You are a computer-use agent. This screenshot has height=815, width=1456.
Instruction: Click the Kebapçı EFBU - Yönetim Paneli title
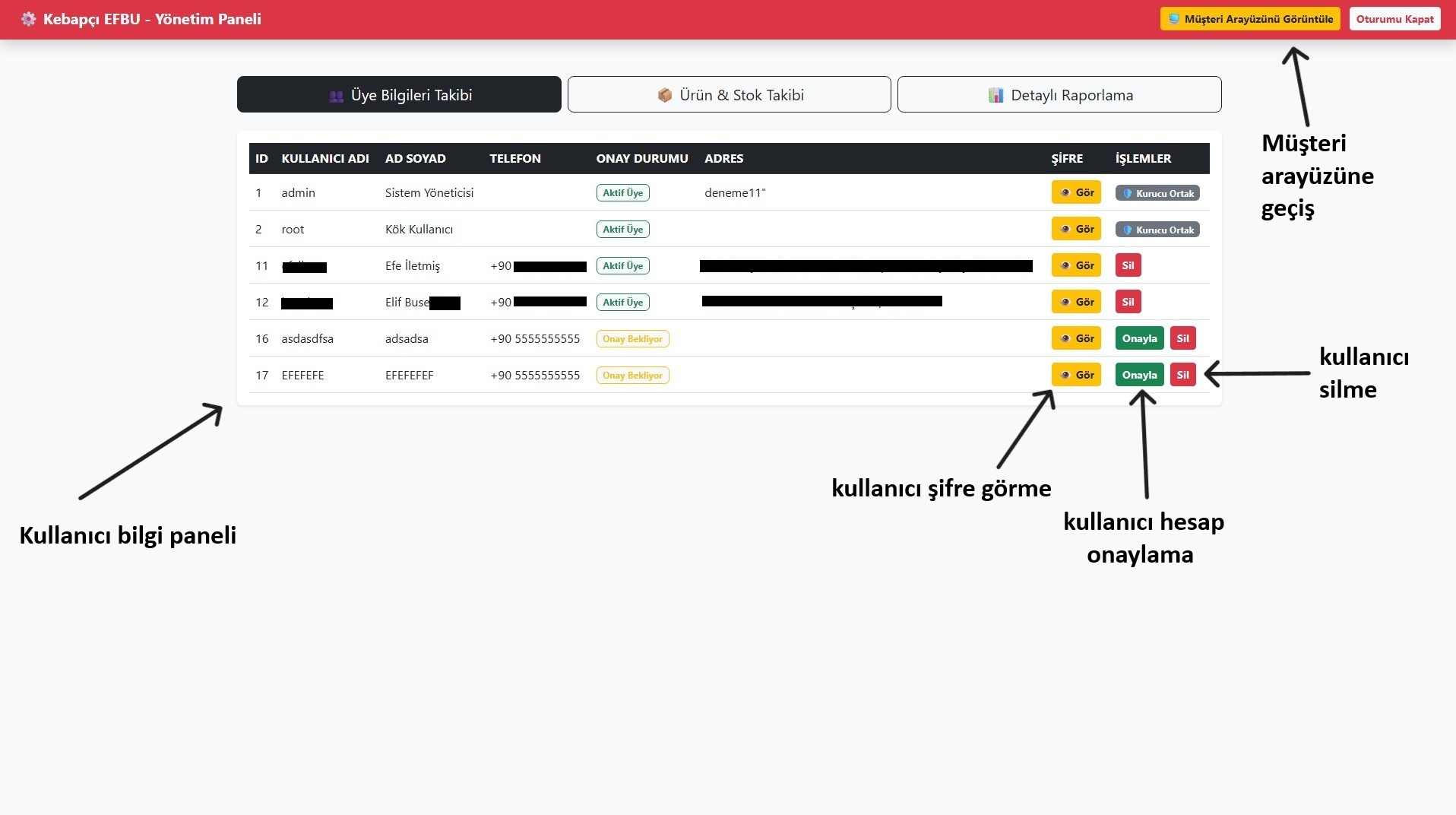pos(152,19)
